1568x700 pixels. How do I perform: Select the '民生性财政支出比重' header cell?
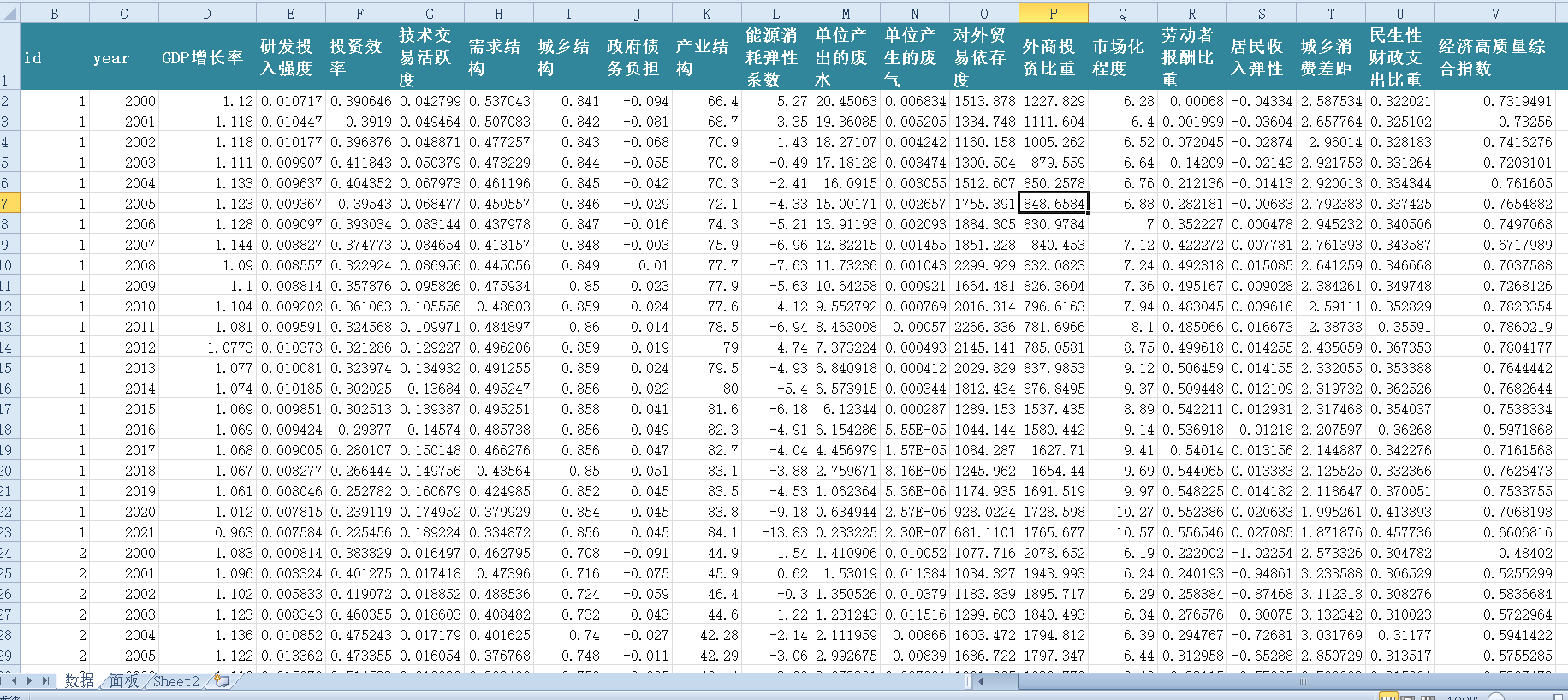click(x=1400, y=56)
